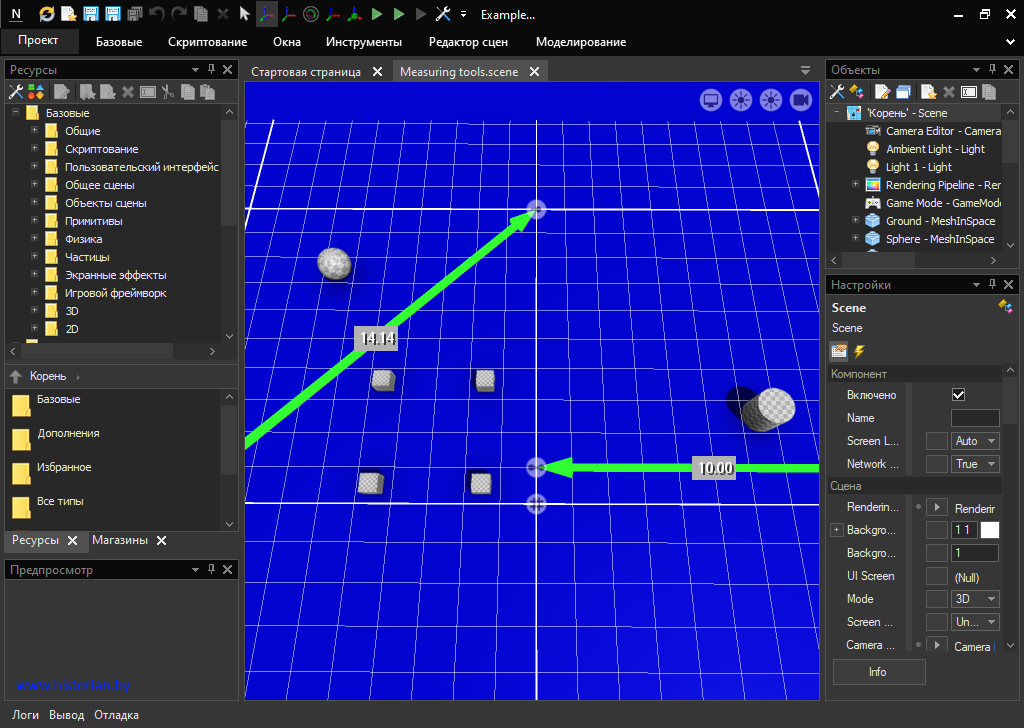Click the camera icon in the viewport corner
Viewport: 1024px width, 728px height.
800,99
